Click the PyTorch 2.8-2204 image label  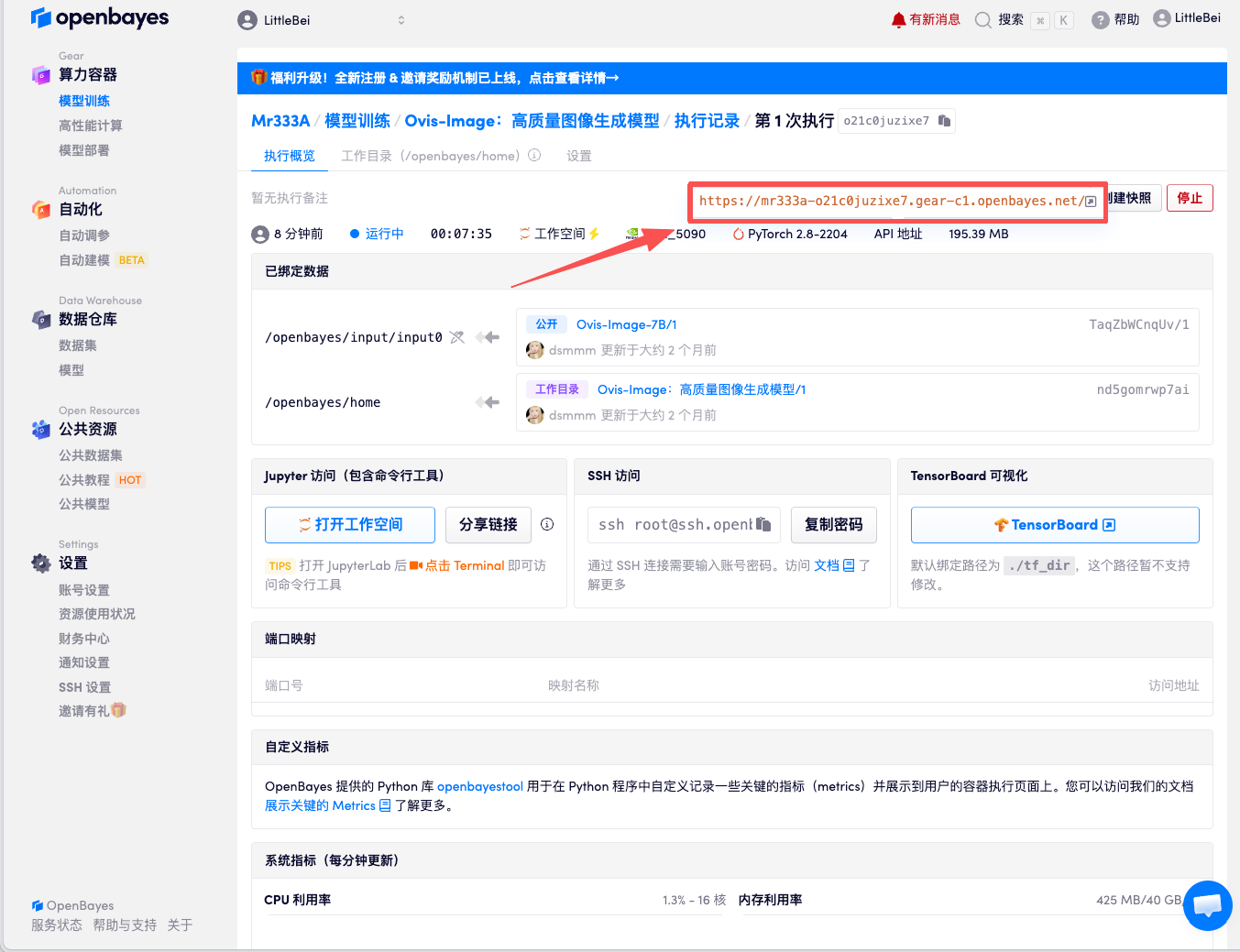[790, 234]
